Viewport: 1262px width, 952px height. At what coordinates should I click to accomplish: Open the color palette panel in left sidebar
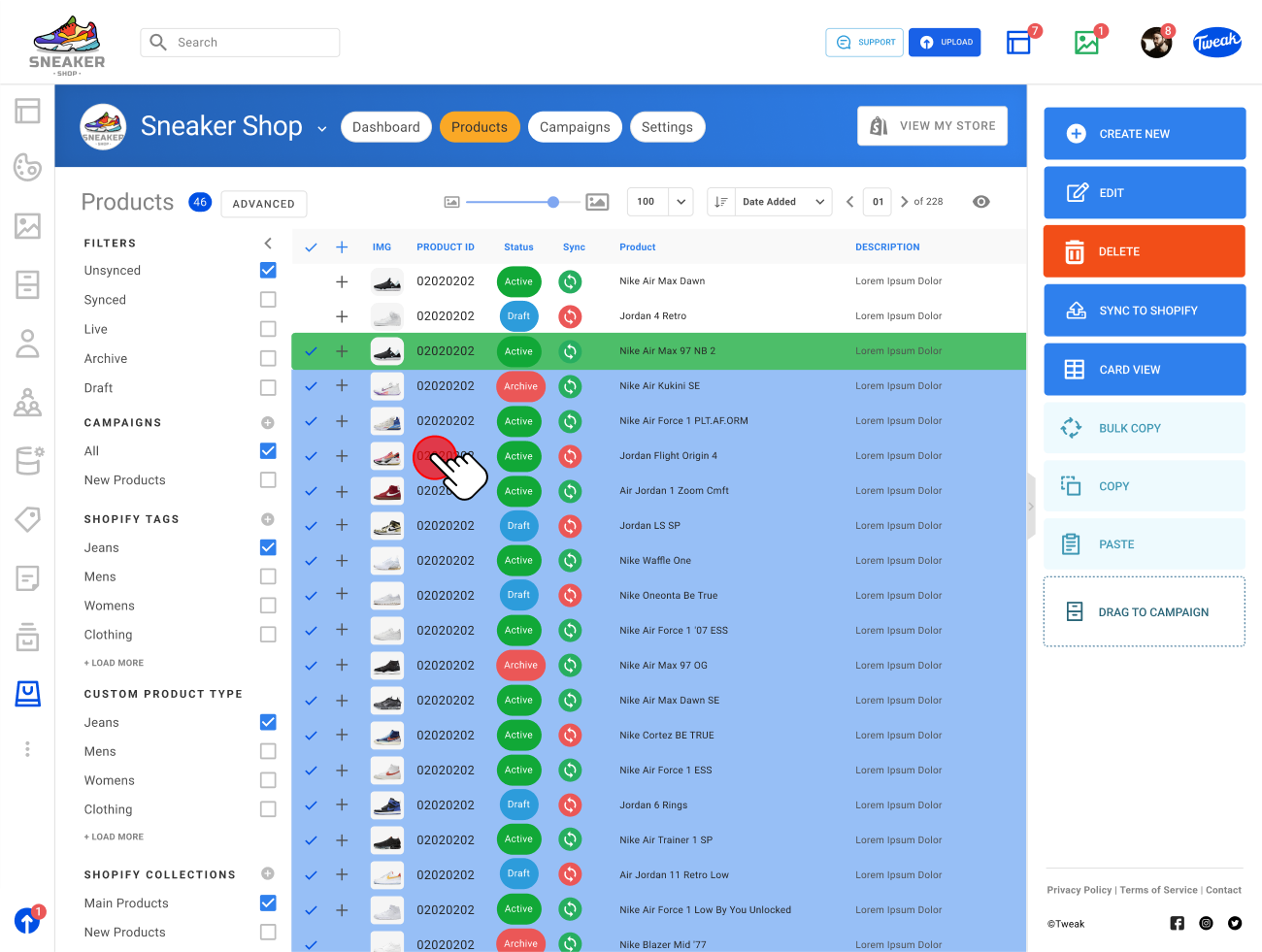click(x=27, y=167)
